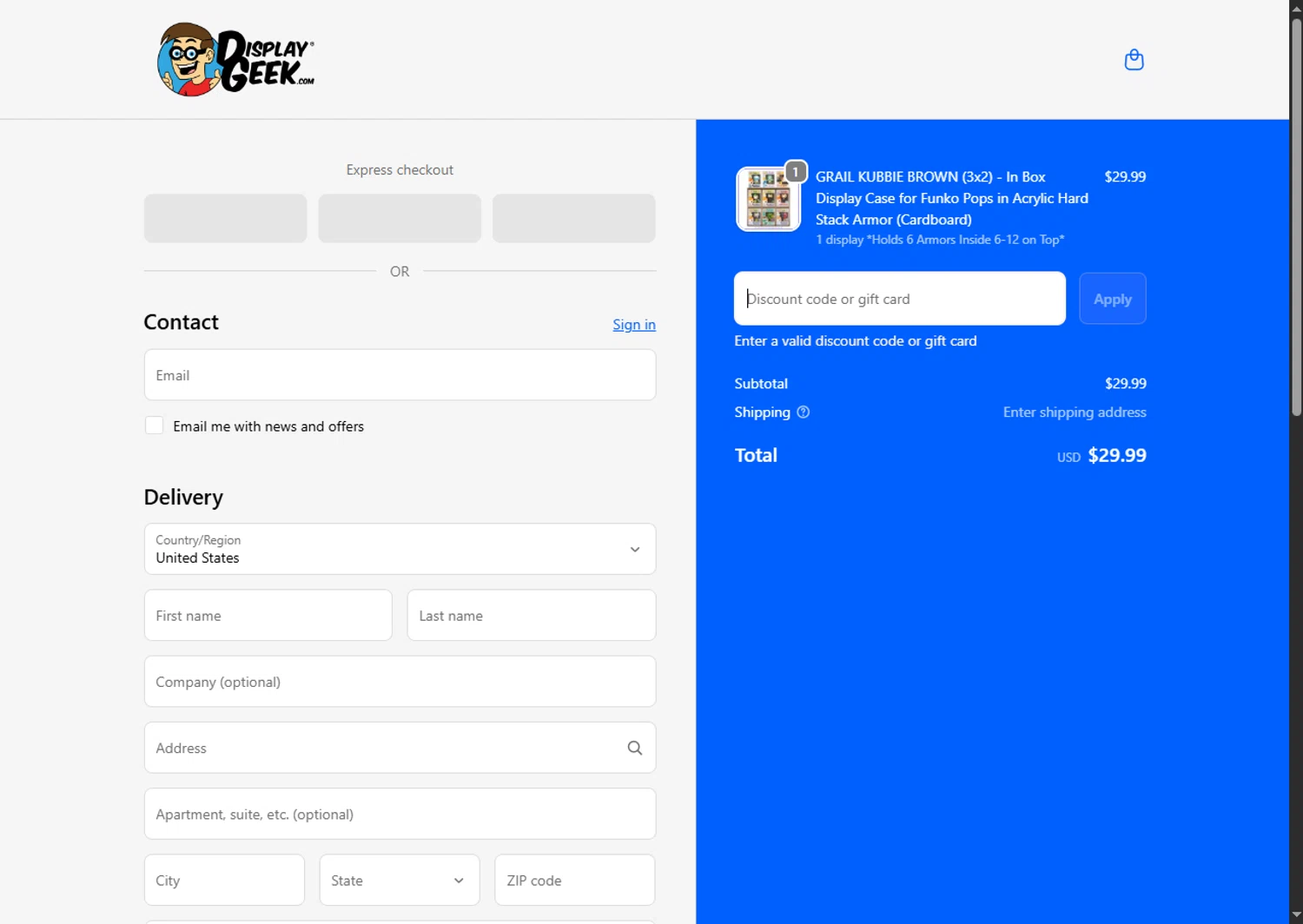The height and width of the screenshot is (924, 1303).
Task: Select the Apartment, suite, etc. field
Action: [400, 814]
